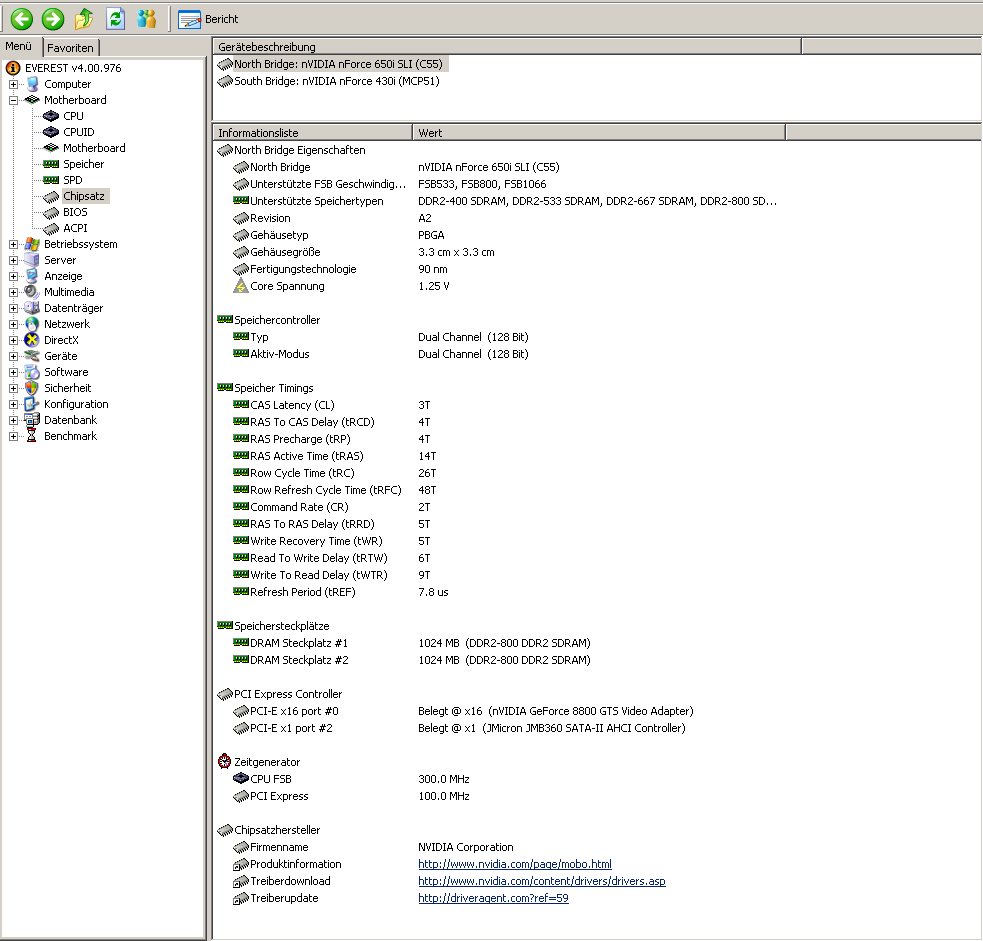Screen dimensions: 983x941
Task: Click the Refresh toolbar icon
Action: tap(115, 19)
